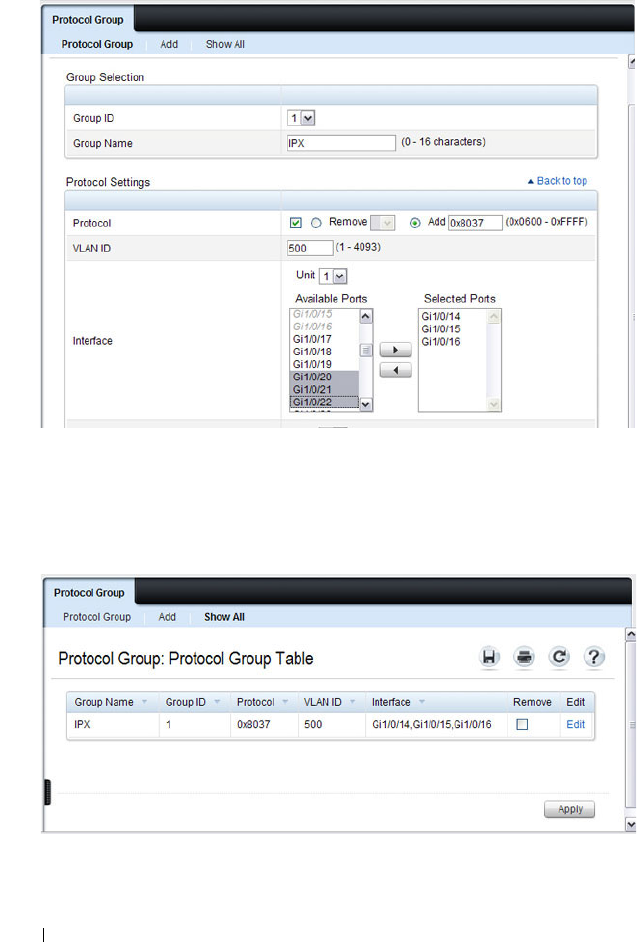
Task: Open the Show All tab in upper panel
Action: (225, 44)
